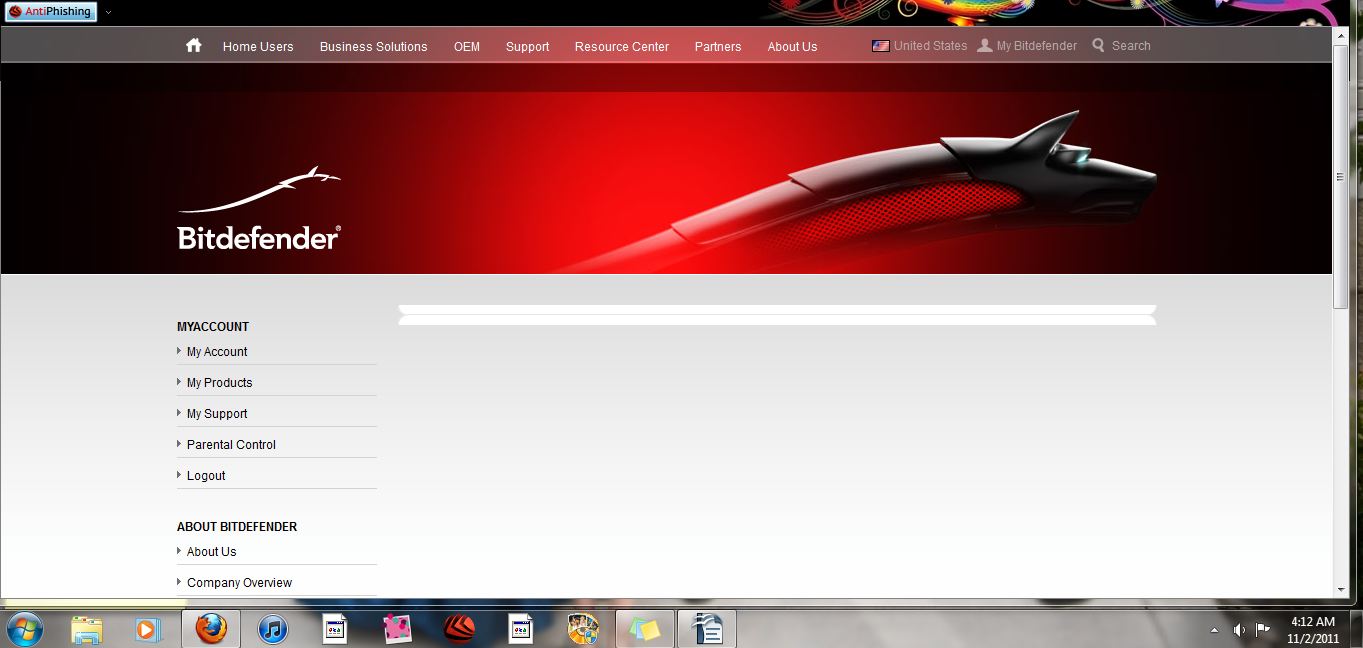Open Company Overview in sidebar
1363x648 pixels.
239,583
